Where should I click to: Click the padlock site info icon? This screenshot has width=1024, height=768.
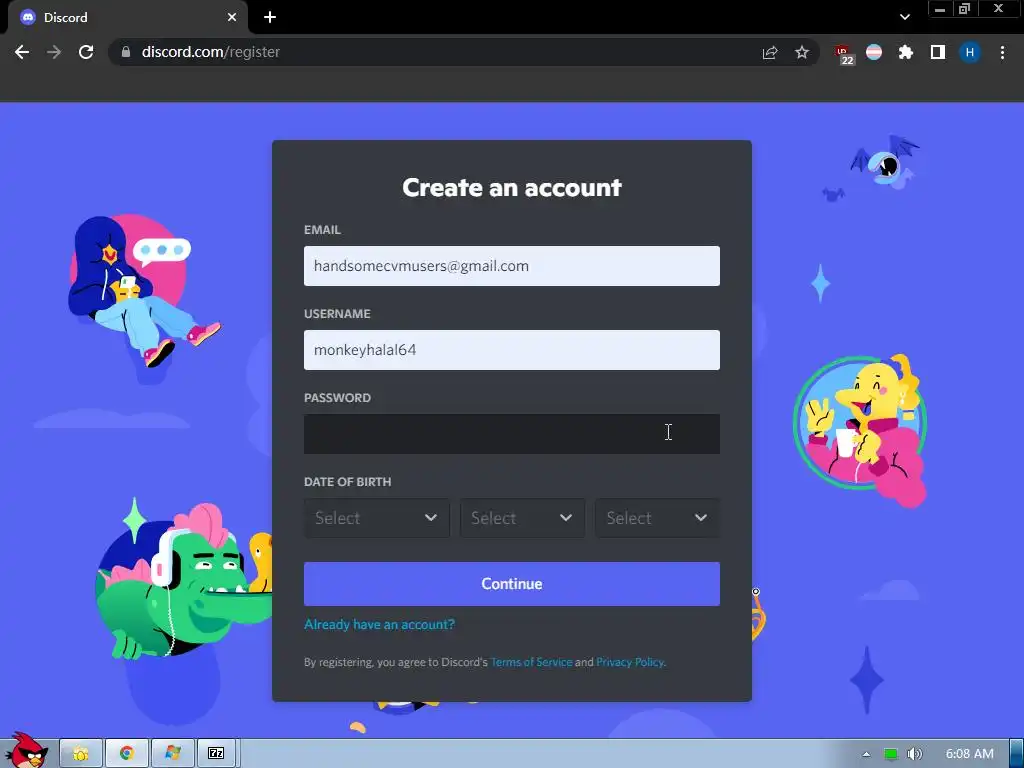pos(126,52)
